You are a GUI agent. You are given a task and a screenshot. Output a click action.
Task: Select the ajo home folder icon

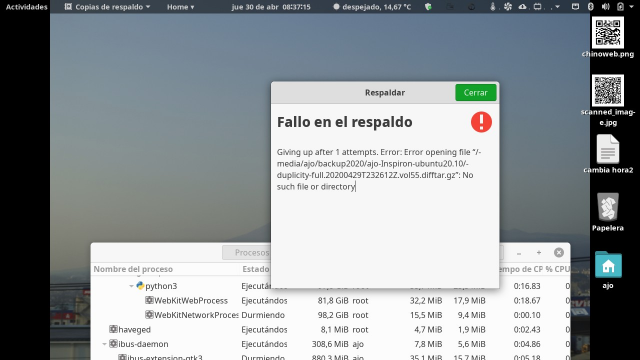click(608, 270)
